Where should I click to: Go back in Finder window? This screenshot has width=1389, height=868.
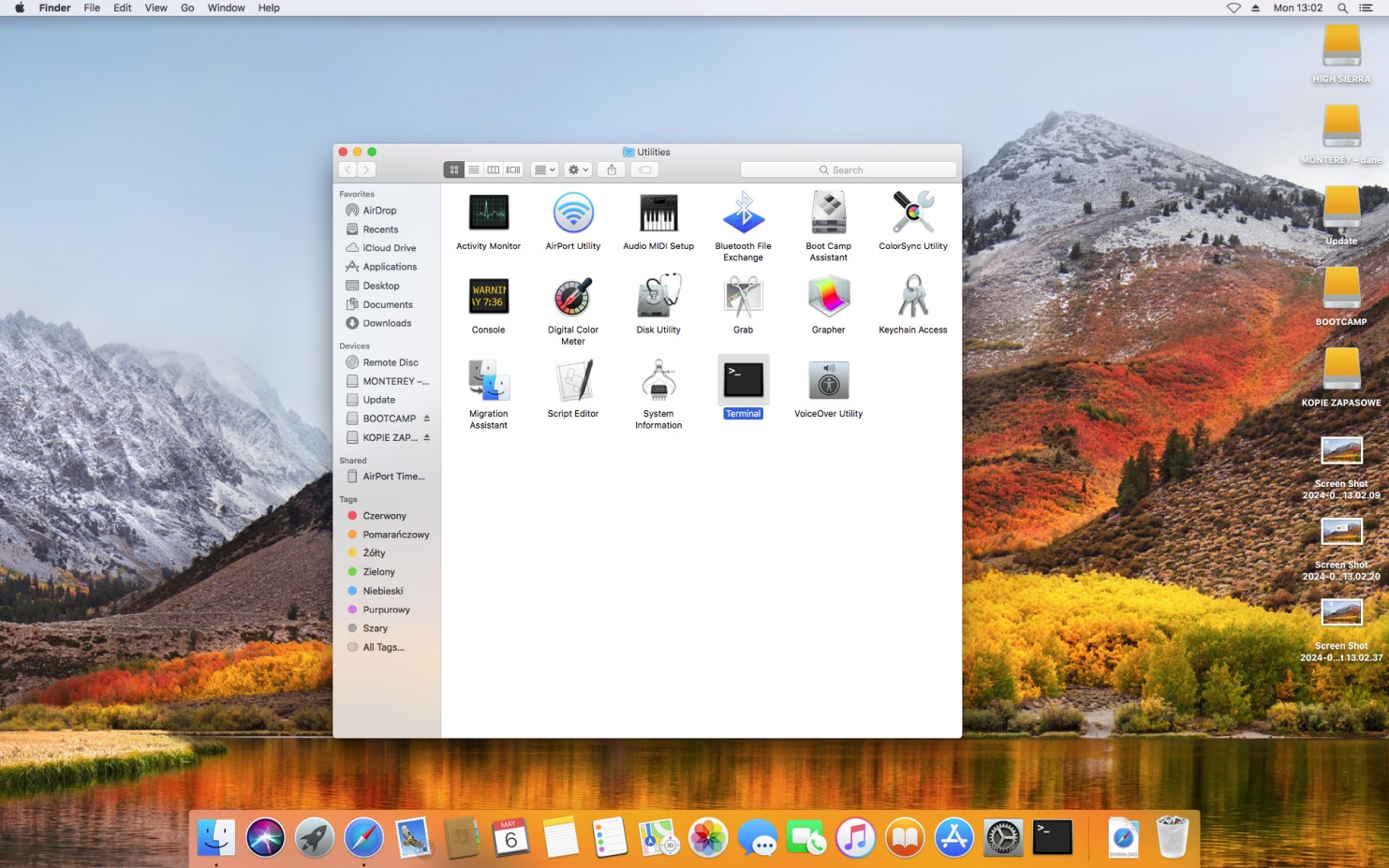347,169
